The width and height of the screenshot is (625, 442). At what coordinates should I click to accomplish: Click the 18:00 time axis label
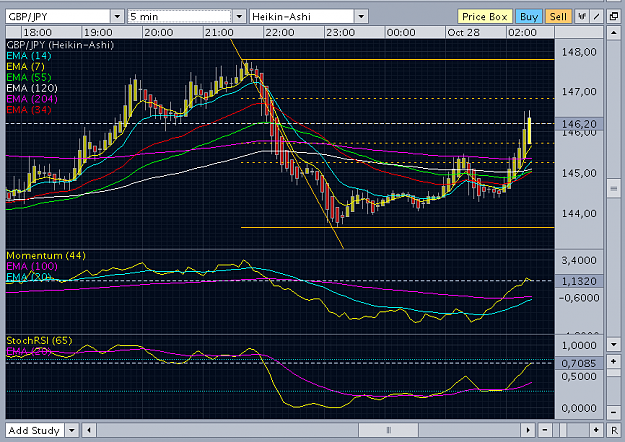point(37,33)
